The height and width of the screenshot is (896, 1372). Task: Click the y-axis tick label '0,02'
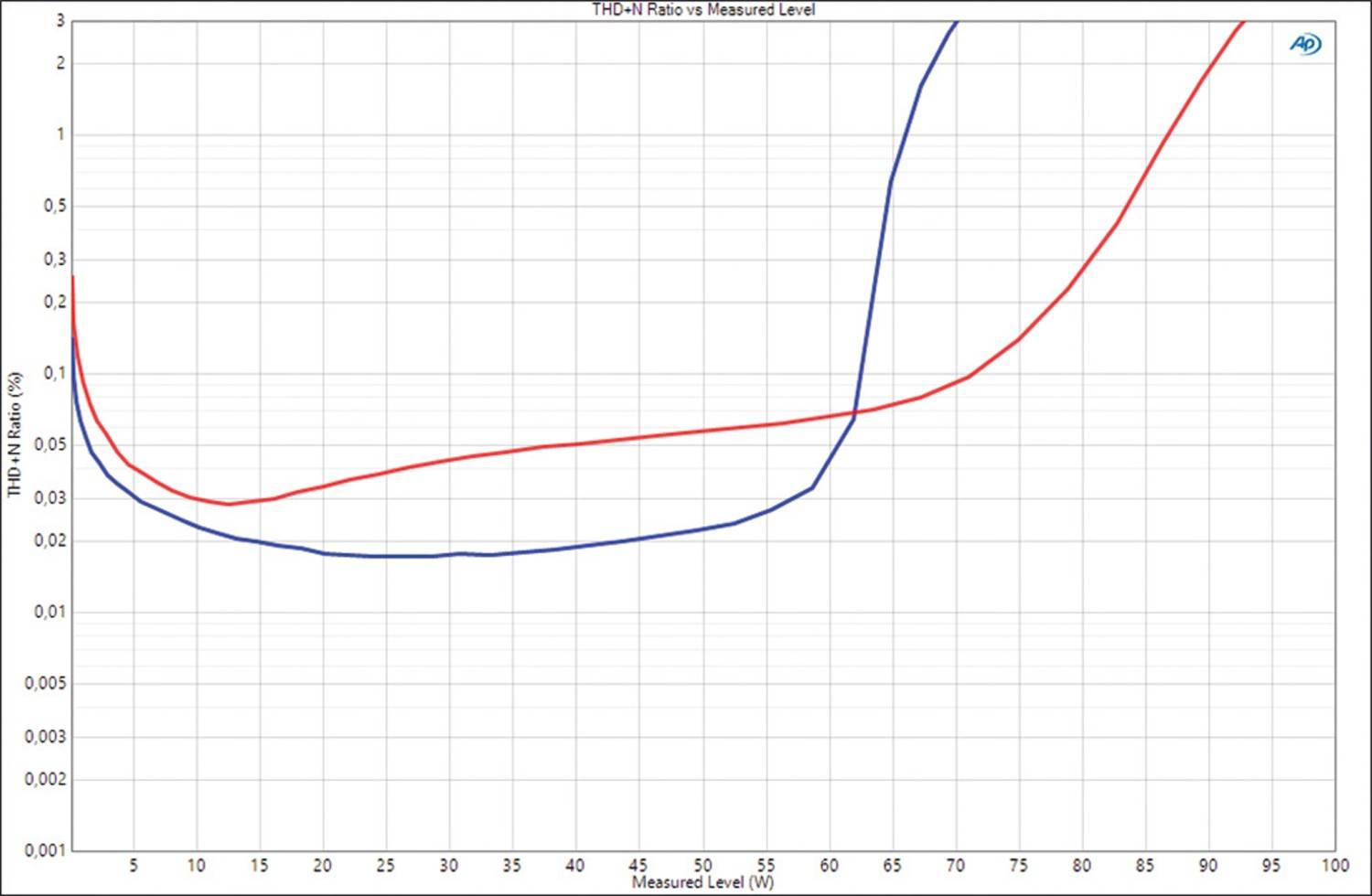point(50,540)
